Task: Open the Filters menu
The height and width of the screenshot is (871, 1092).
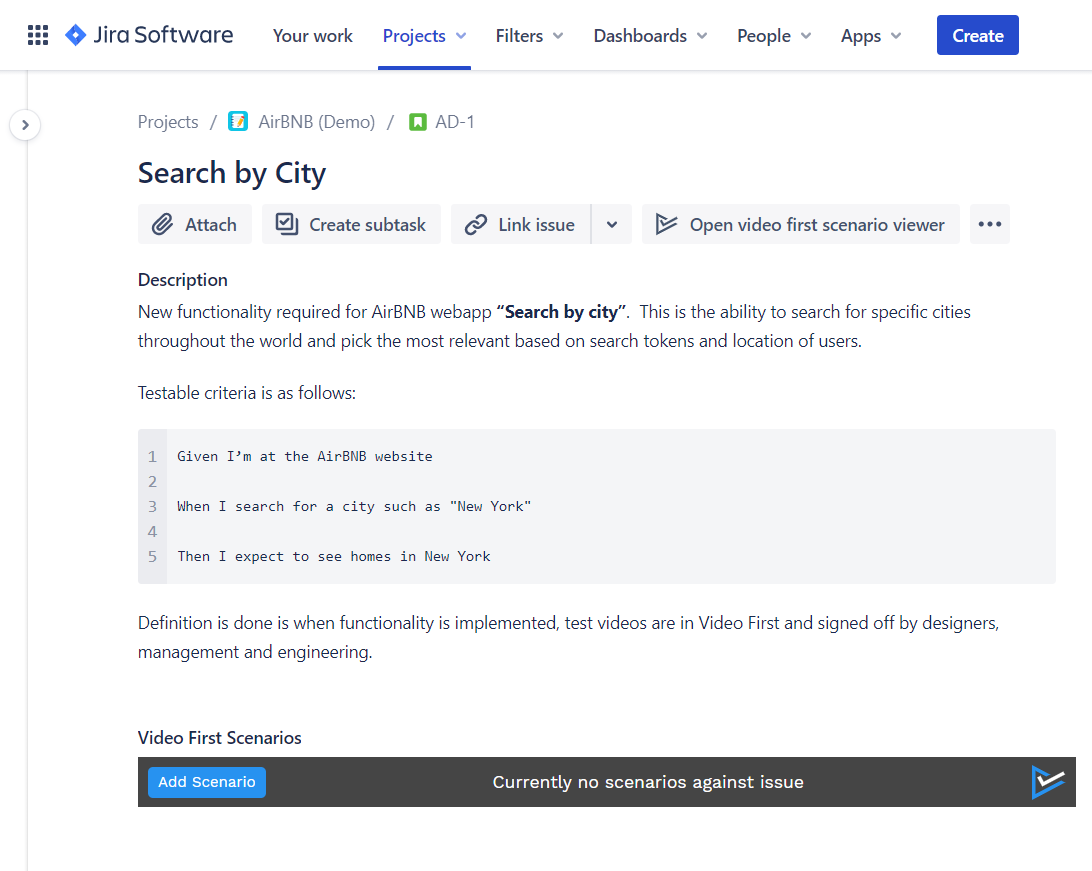Action: pyautogui.click(x=529, y=35)
